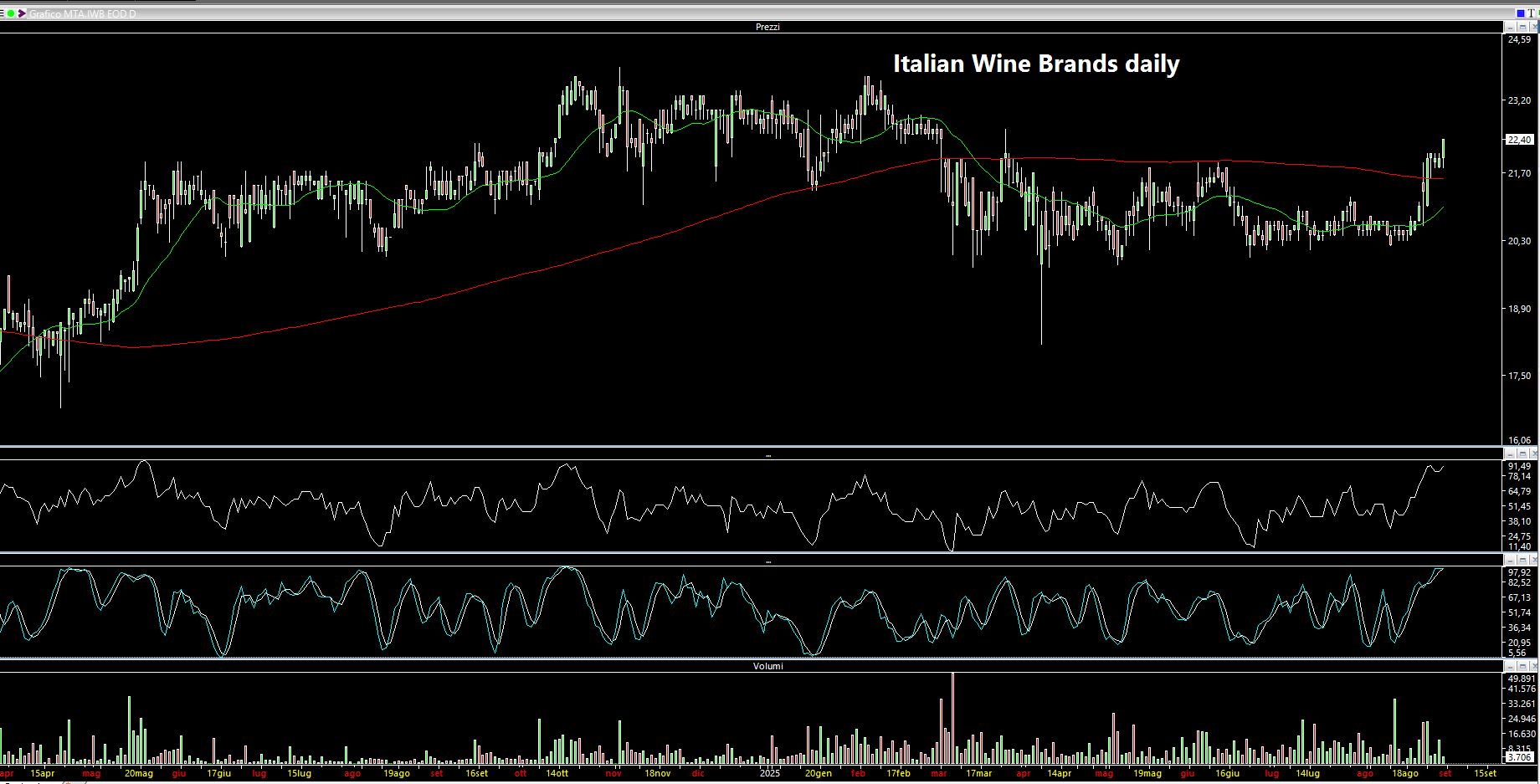Click the 97,92 stochastic scale value
The height and width of the screenshot is (784, 1540).
[1519, 572]
